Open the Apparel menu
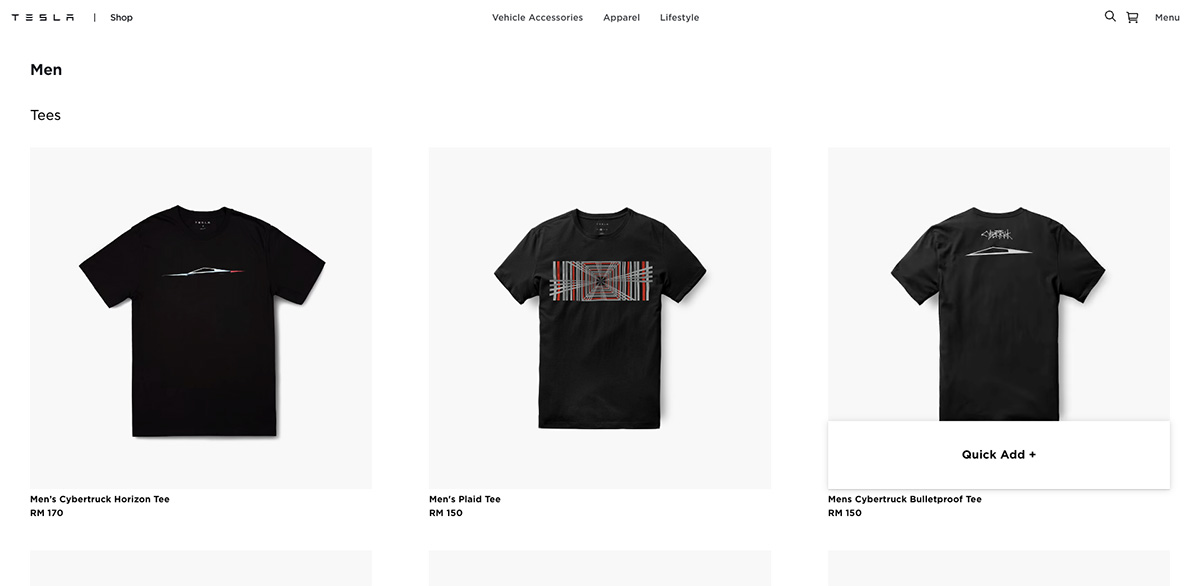 pyautogui.click(x=621, y=17)
